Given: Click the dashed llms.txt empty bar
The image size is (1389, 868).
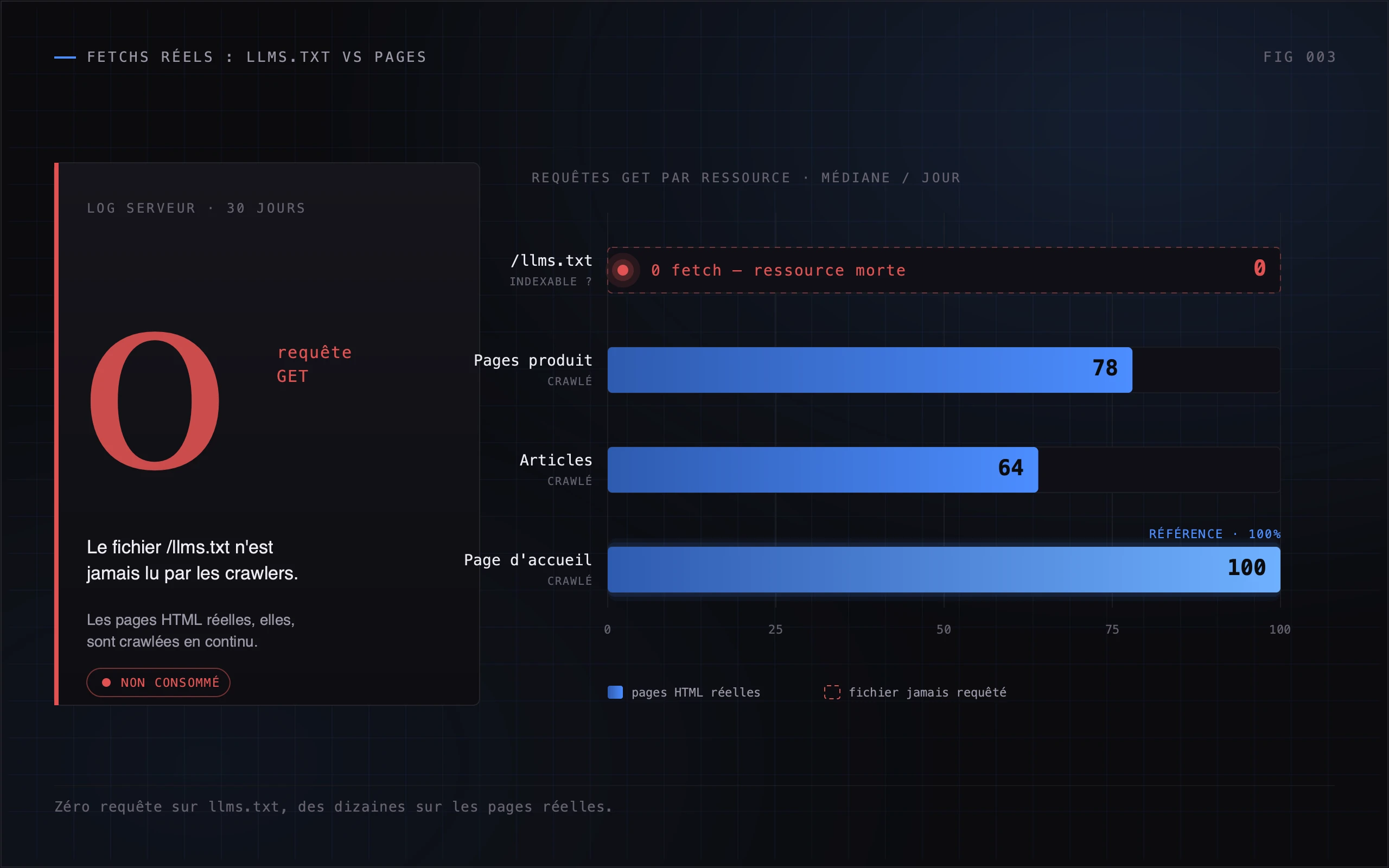Looking at the screenshot, I should pos(944,270).
